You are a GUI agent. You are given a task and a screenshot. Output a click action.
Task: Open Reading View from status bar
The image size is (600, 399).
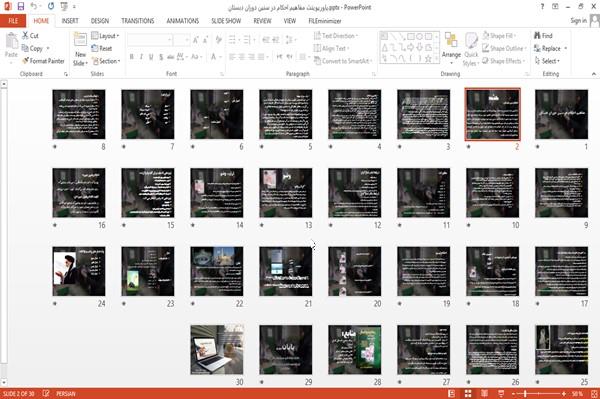tap(484, 394)
